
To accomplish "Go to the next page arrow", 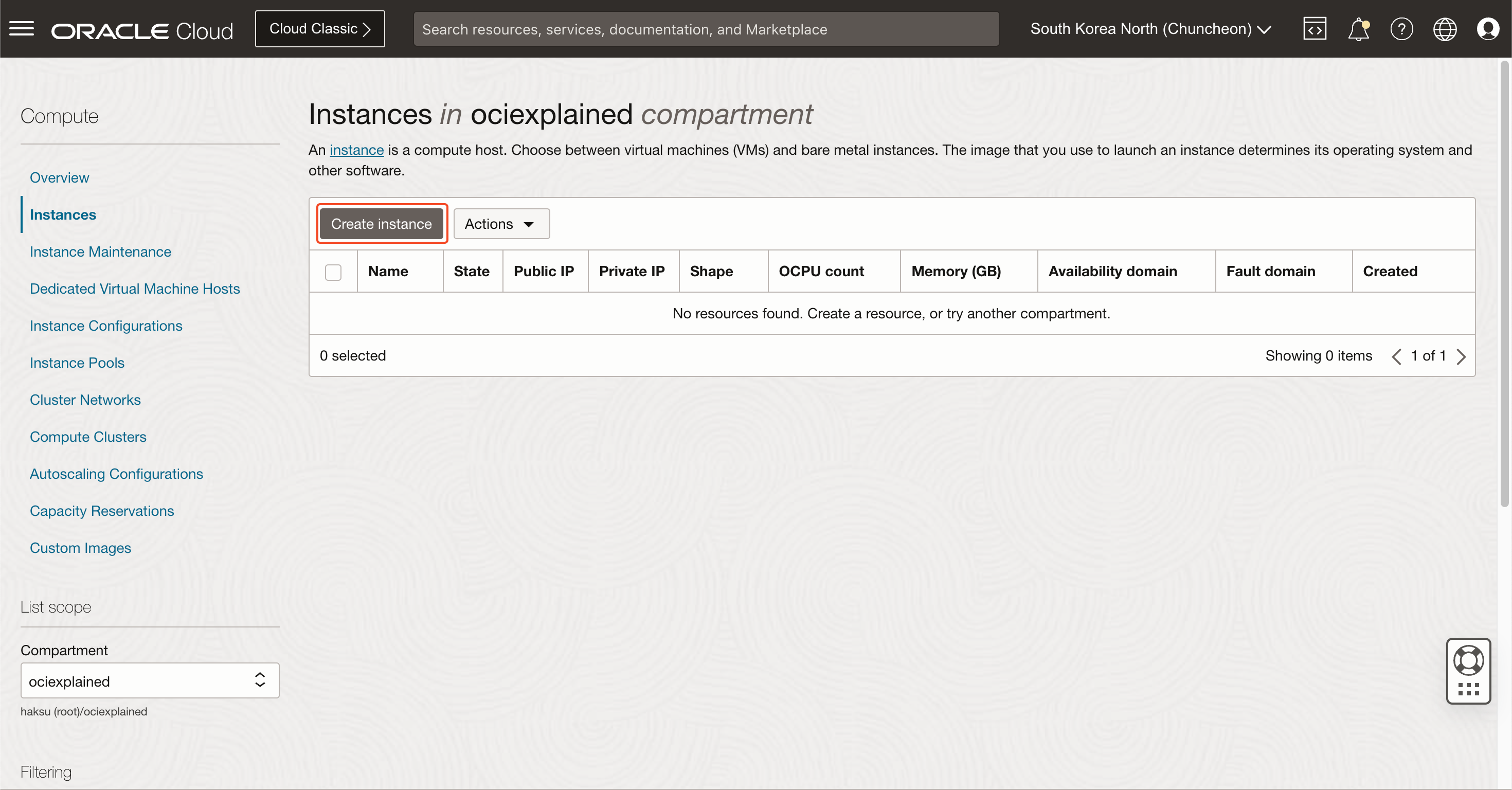I will [1461, 356].
